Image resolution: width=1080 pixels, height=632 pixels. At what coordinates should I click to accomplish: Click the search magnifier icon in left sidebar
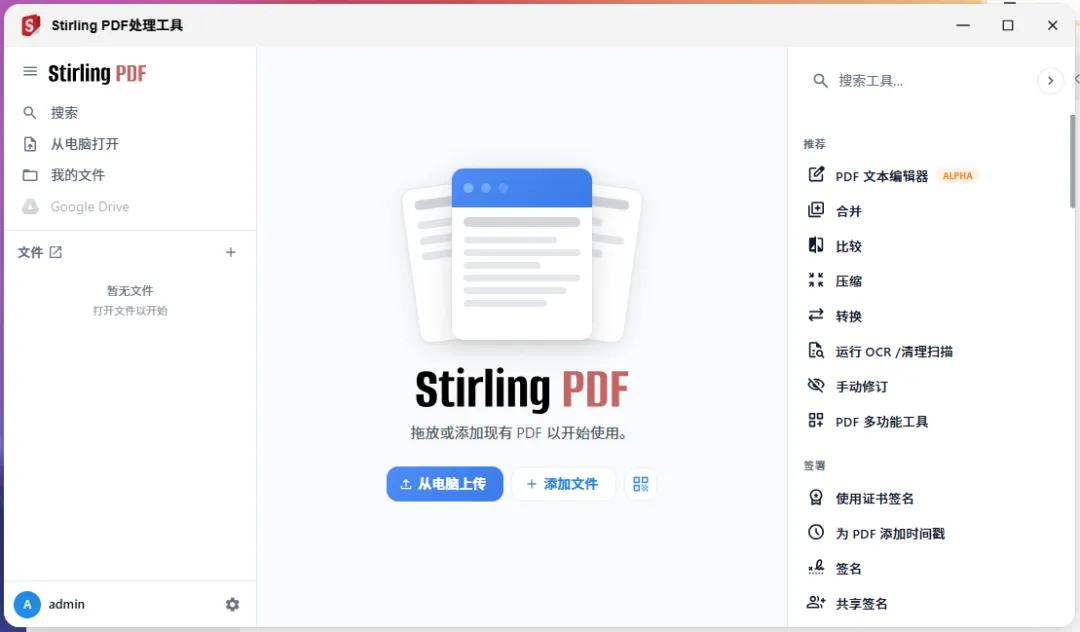tap(30, 112)
